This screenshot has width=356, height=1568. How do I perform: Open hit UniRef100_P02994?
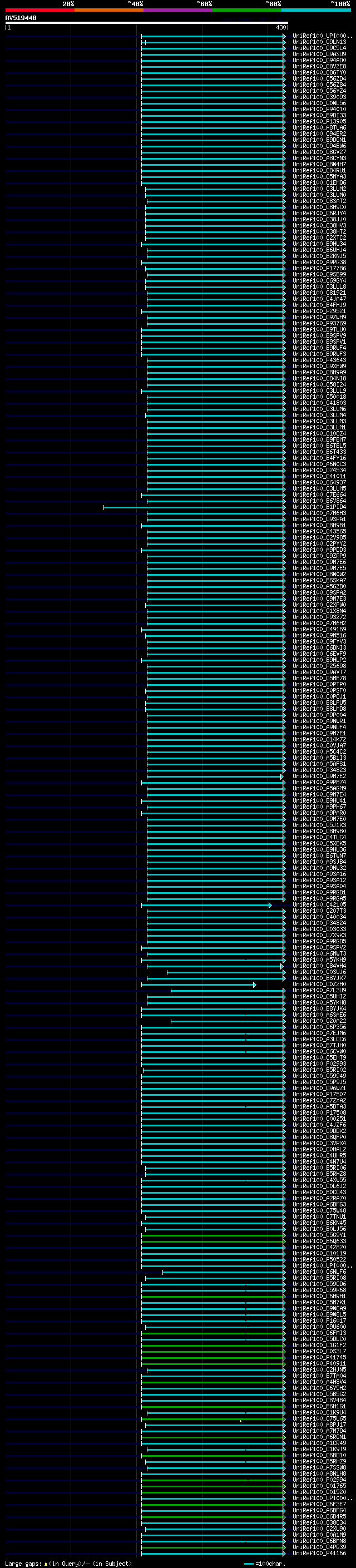point(319,1480)
